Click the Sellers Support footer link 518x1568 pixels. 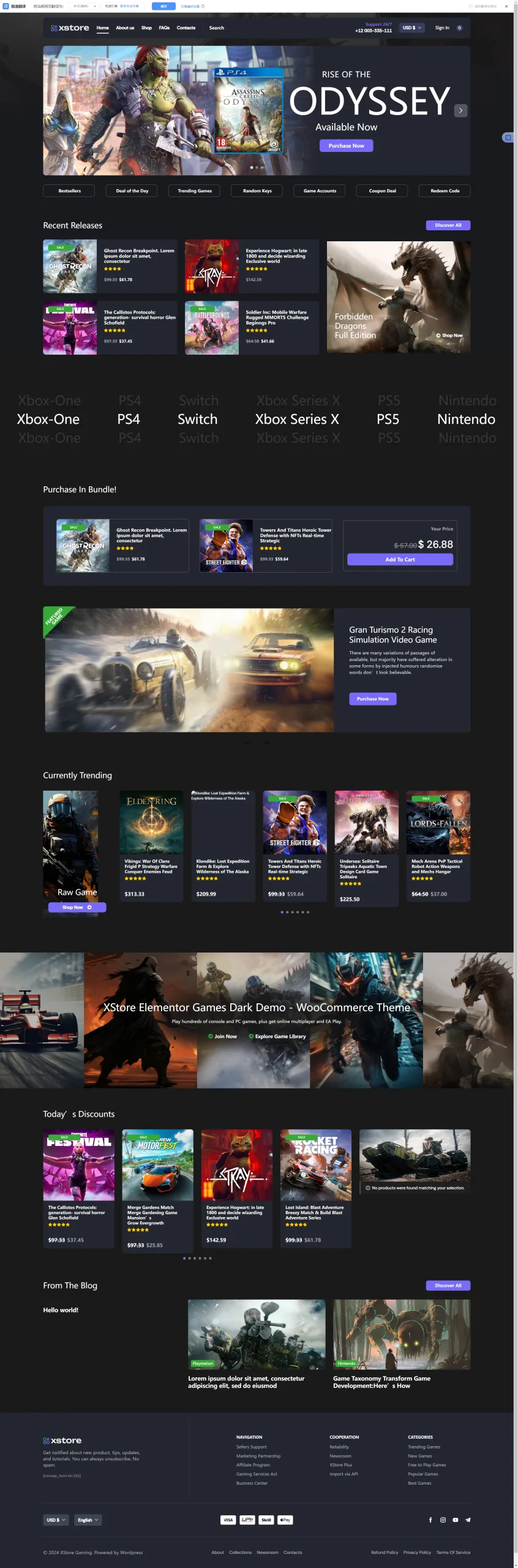click(252, 1447)
